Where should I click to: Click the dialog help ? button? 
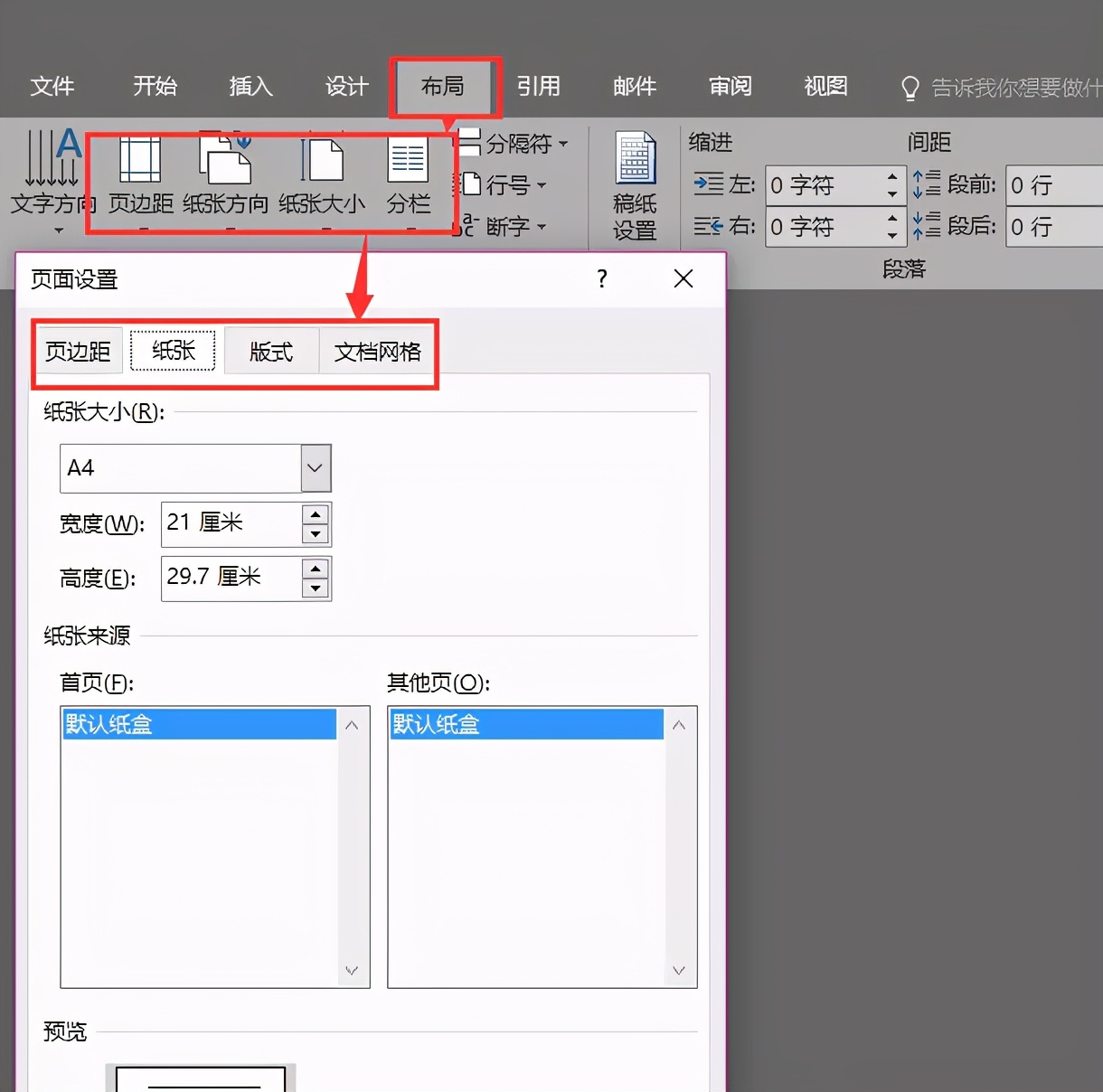pos(601,279)
